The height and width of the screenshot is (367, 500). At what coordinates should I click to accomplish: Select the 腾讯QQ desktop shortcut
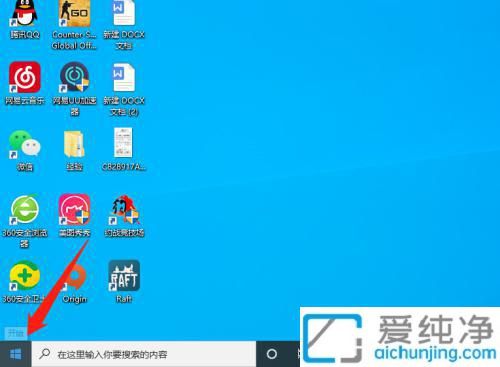click(x=24, y=20)
